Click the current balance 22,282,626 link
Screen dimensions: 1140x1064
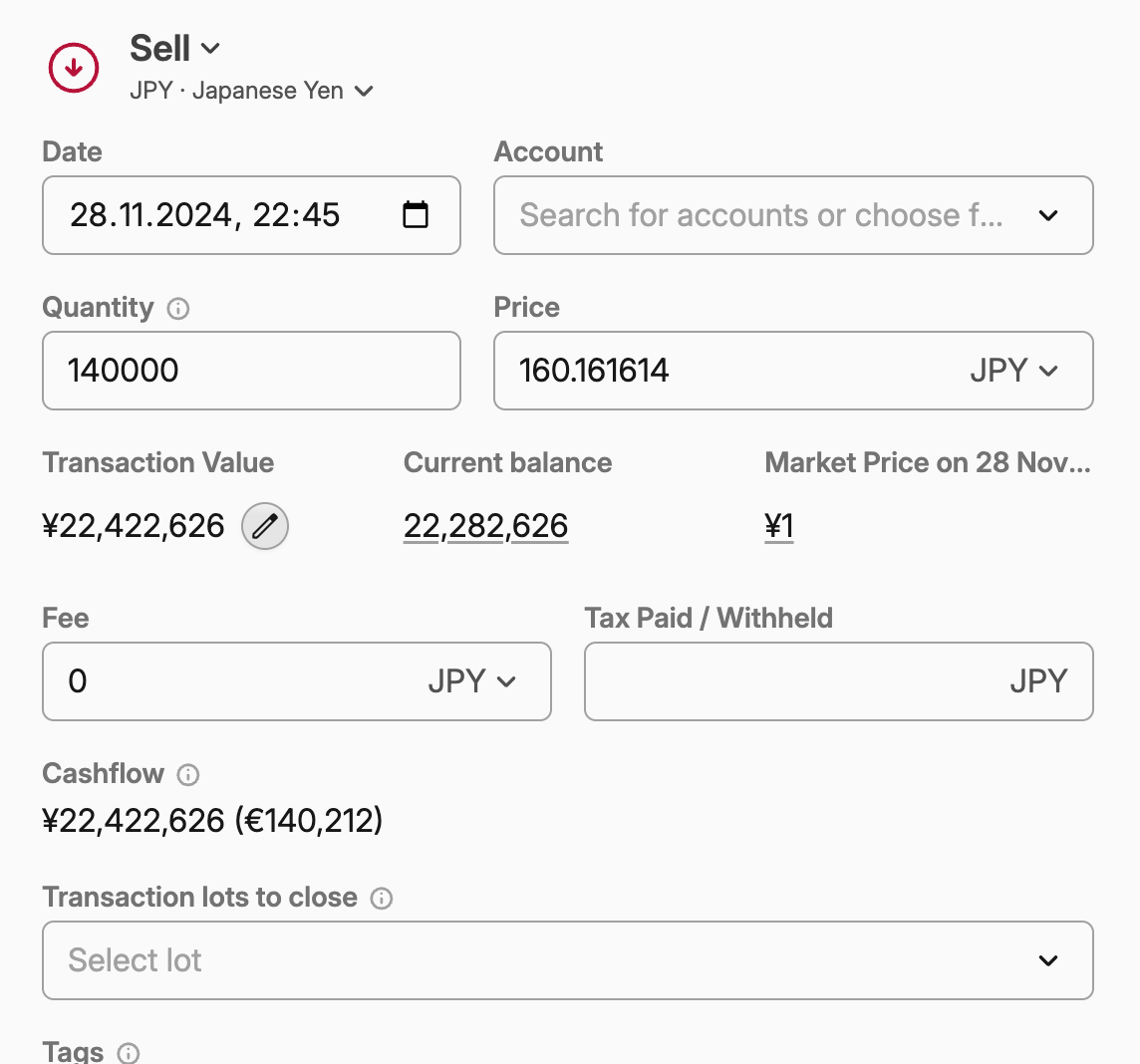(x=485, y=526)
